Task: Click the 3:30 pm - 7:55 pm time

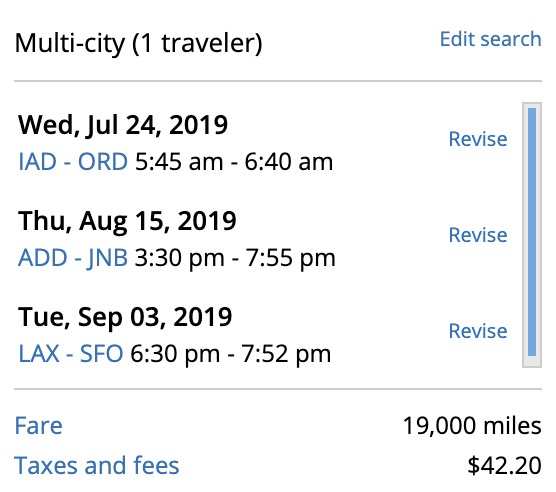Action: [235, 258]
